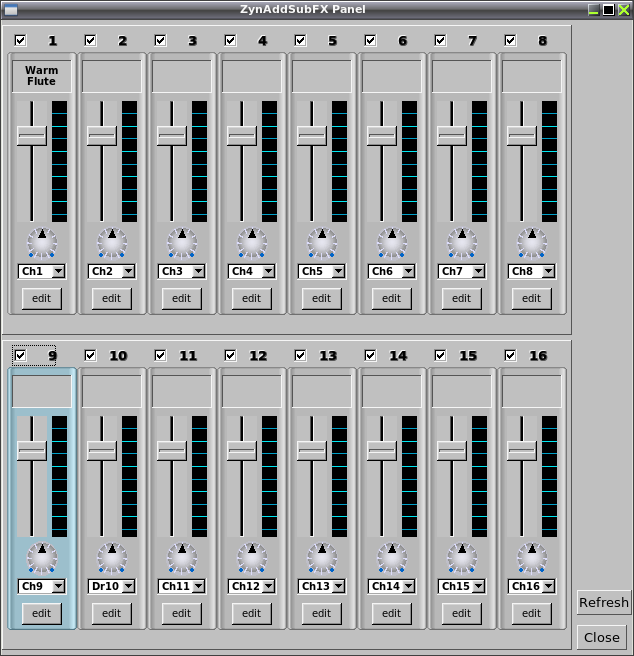Click the volume fader of part 12
Image resolution: width=634 pixels, height=656 pixels.
coord(242,451)
